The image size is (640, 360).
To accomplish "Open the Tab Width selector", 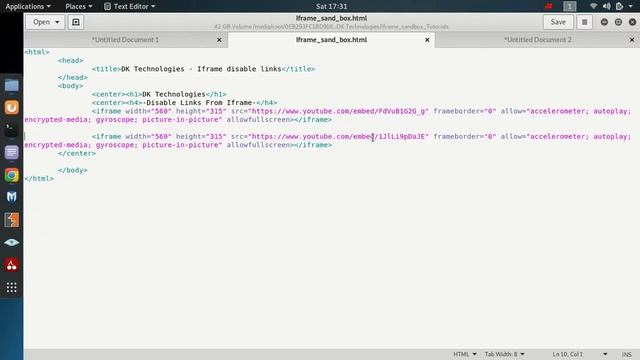I will (504, 354).
